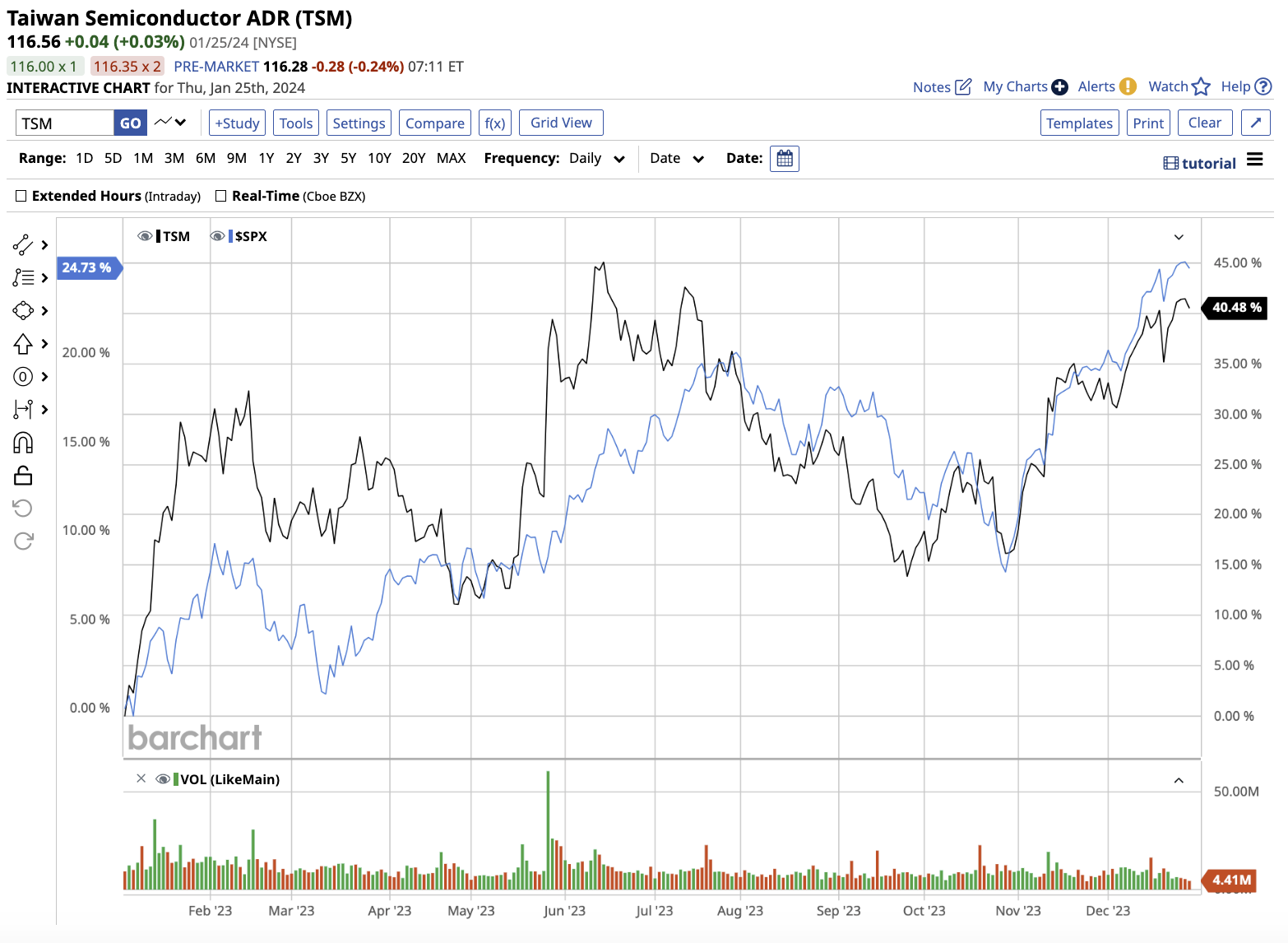Click the redo arrow icon
The image size is (1288, 943).
pyautogui.click(x=23, y=541)
